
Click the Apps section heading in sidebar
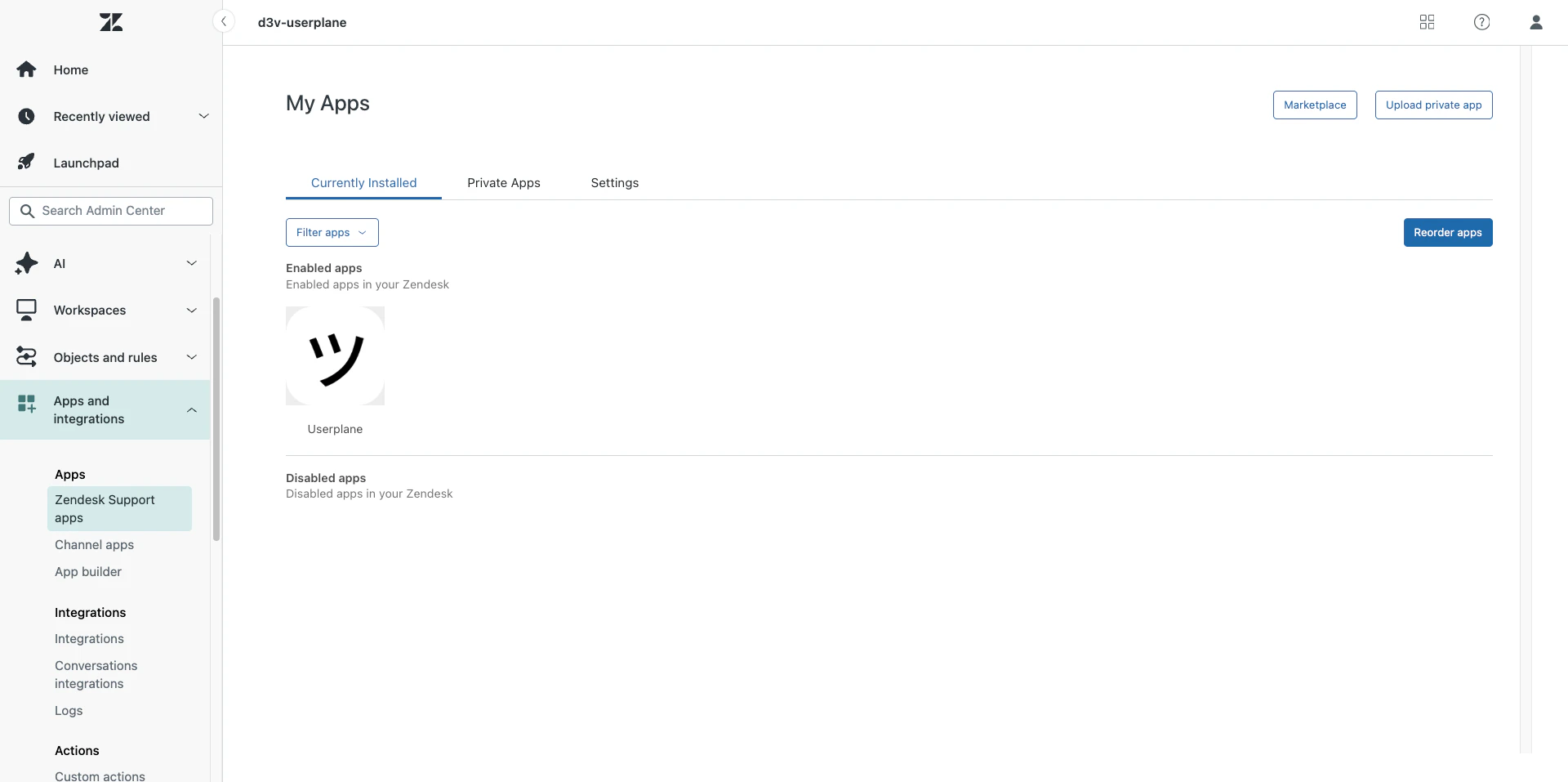[x=70, y=475]
